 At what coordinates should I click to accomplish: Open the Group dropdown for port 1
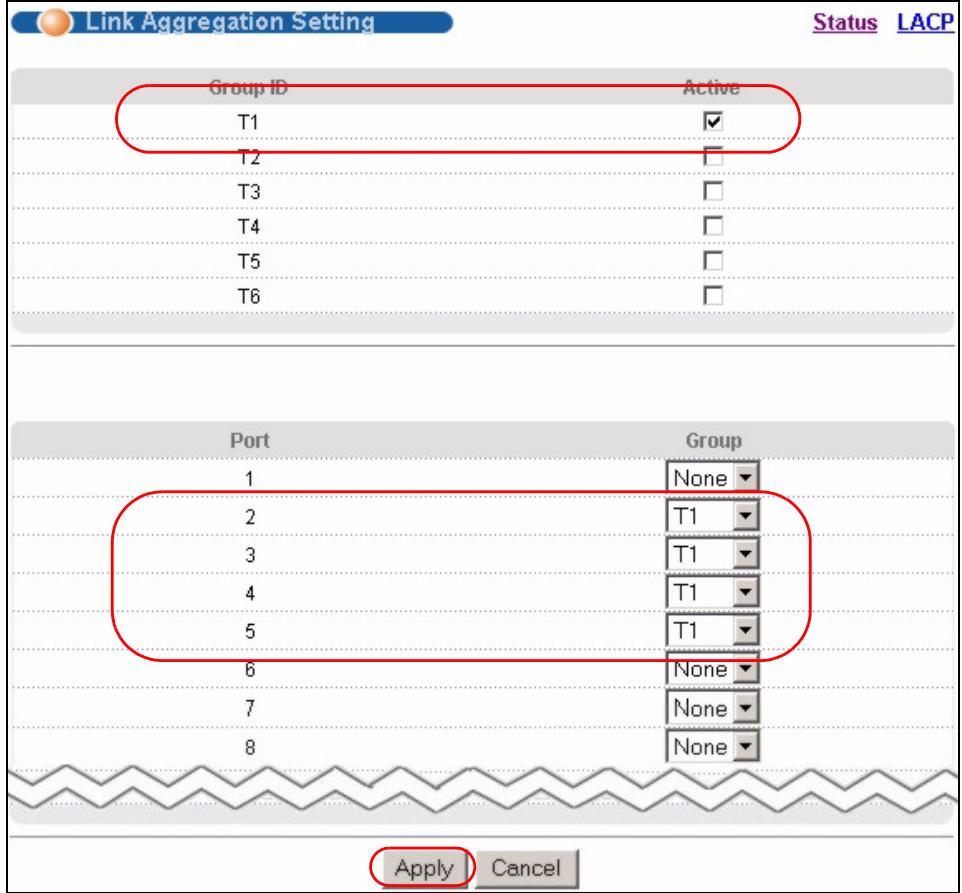tap(712, 477)
